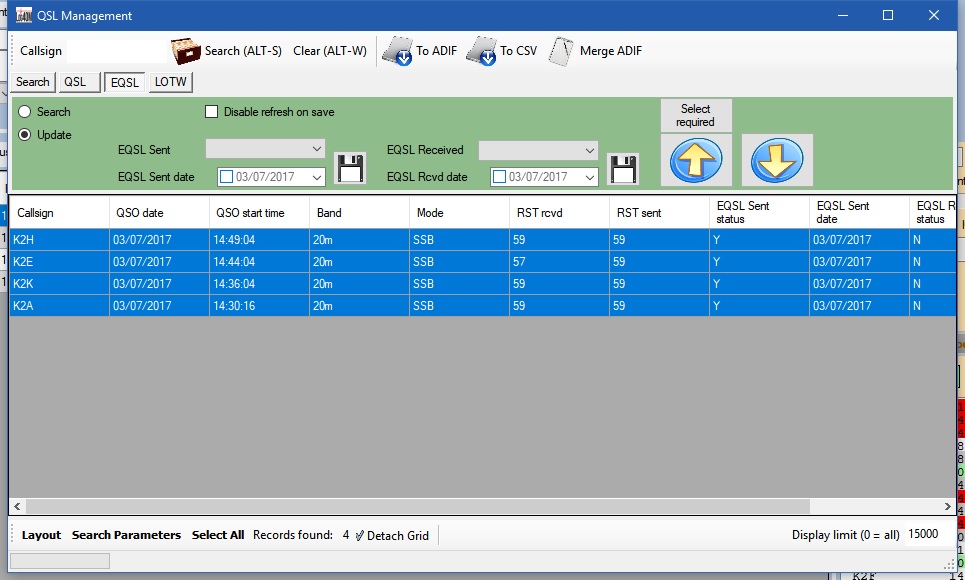Maximize the QSL Management window
Viewport: 965px width, 580px height.
pyautogui.click(x=887, y=15)
